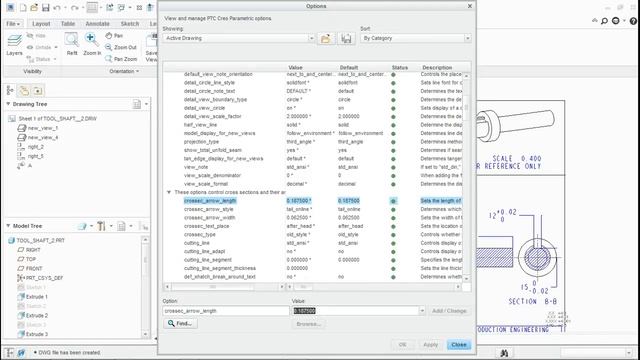Select the Pan hand tool

114,36
